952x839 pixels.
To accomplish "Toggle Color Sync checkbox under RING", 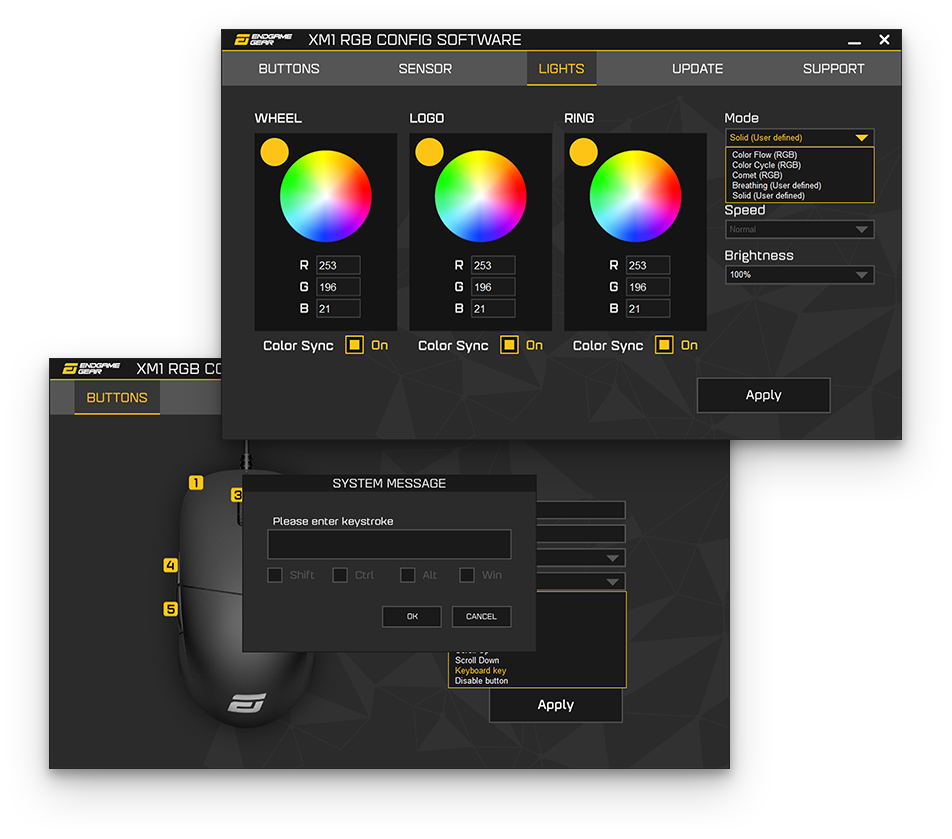I will (664, 345).
